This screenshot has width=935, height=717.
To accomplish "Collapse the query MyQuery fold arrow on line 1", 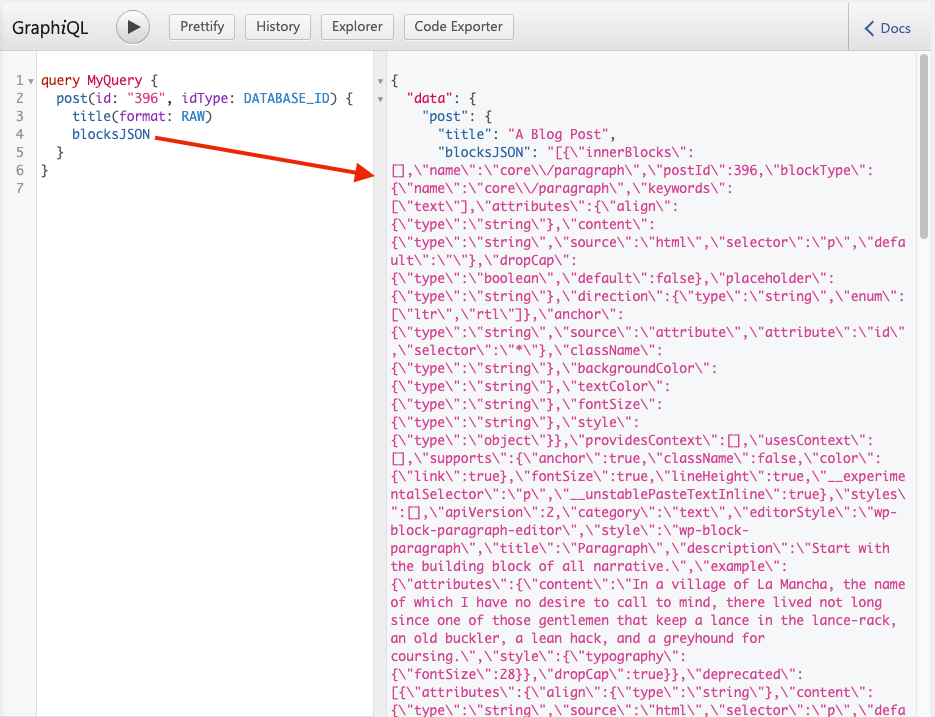I will [30, 81].
